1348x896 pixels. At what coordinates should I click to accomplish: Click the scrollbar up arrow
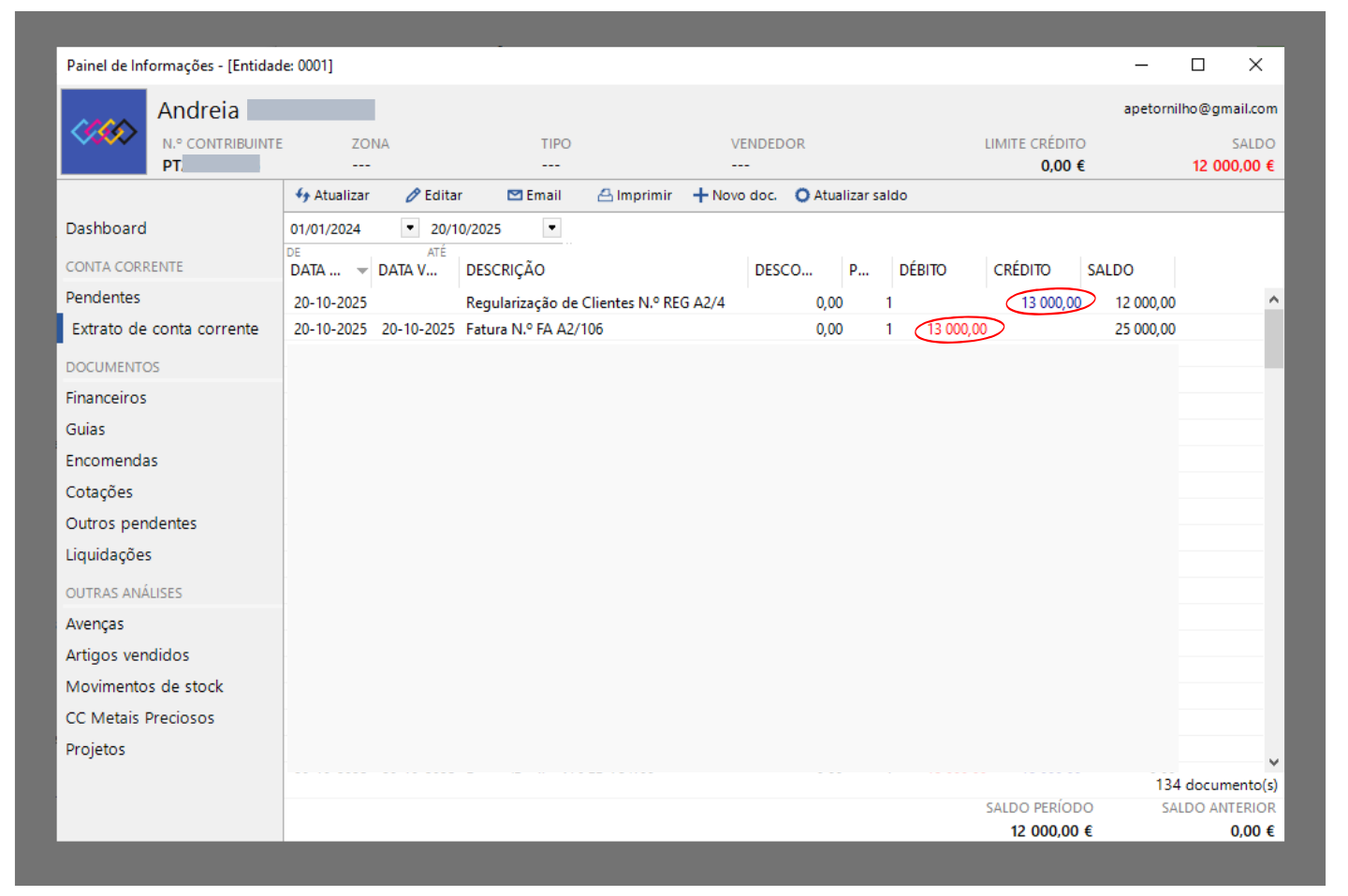point(1273,300)
